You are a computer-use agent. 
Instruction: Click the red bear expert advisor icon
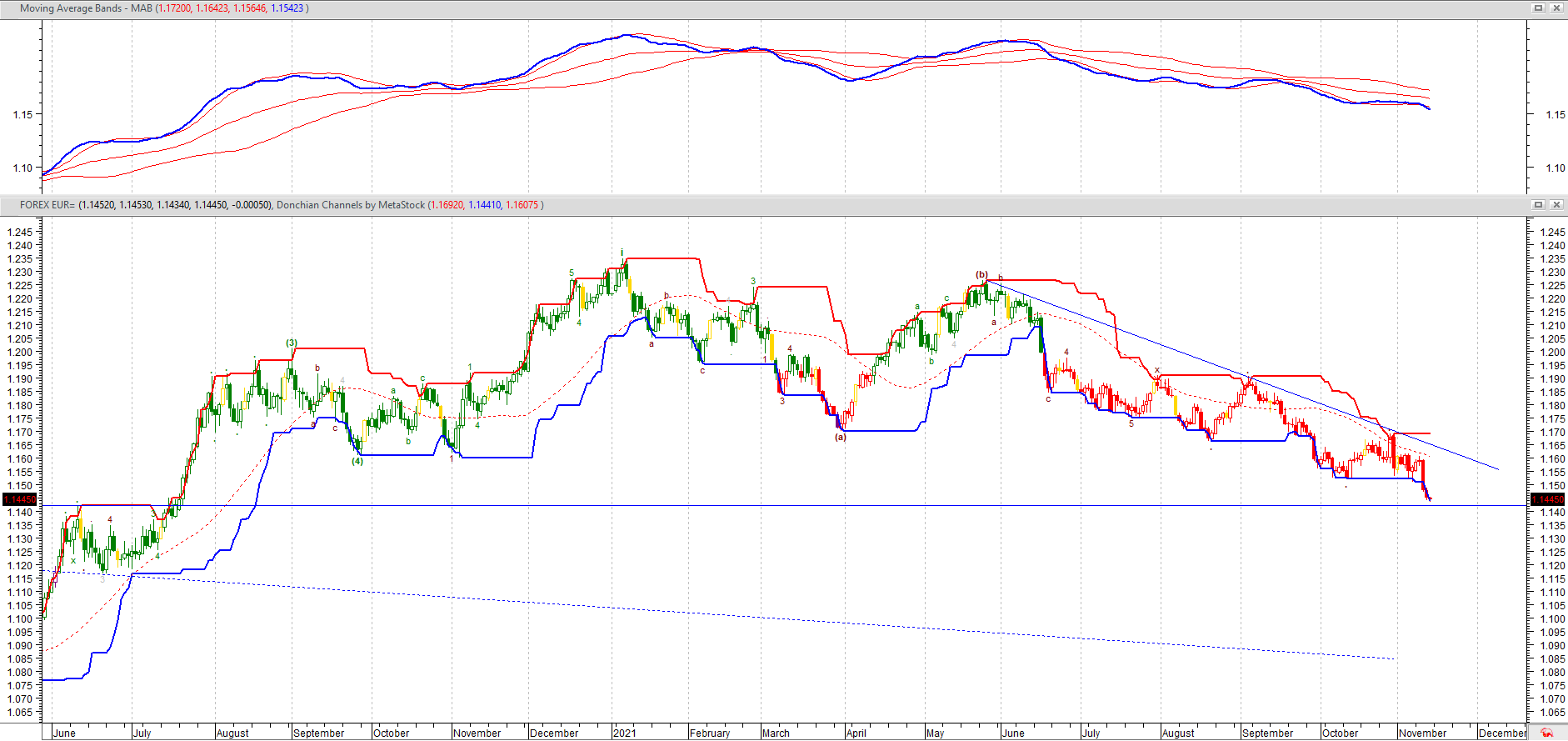[1546, 733]
